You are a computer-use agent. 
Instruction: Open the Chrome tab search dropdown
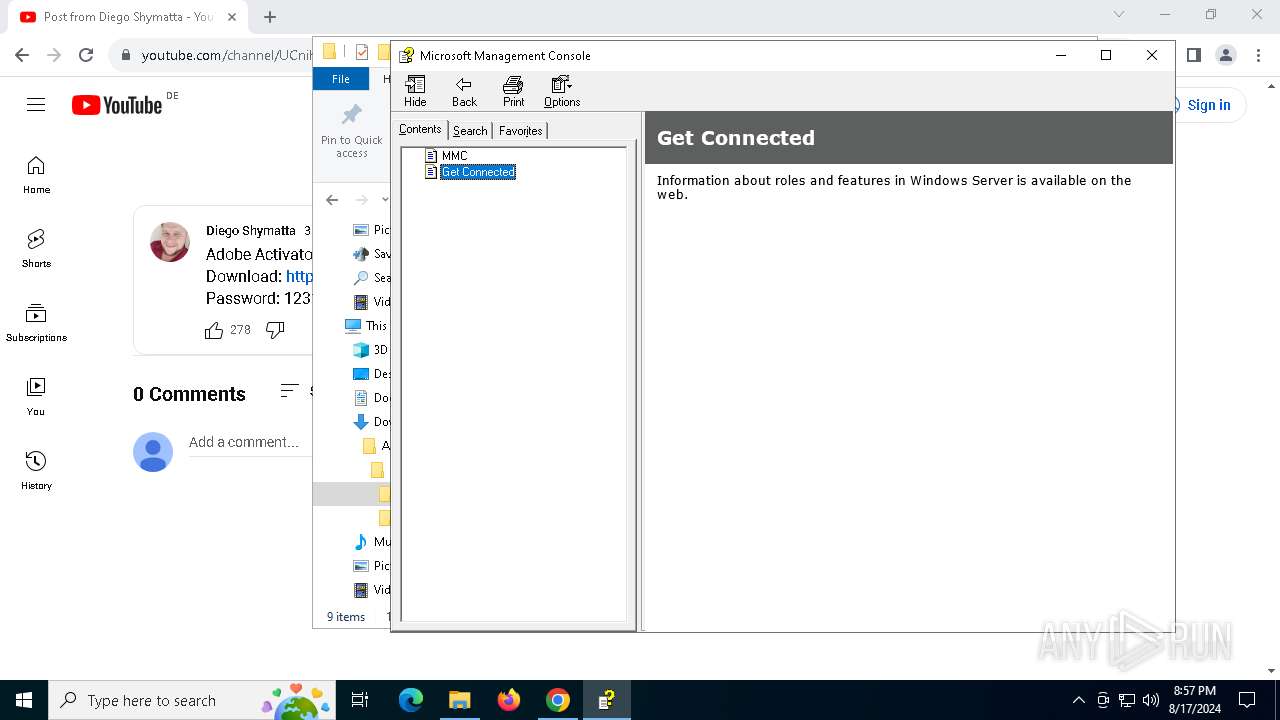click(1119, 14)
